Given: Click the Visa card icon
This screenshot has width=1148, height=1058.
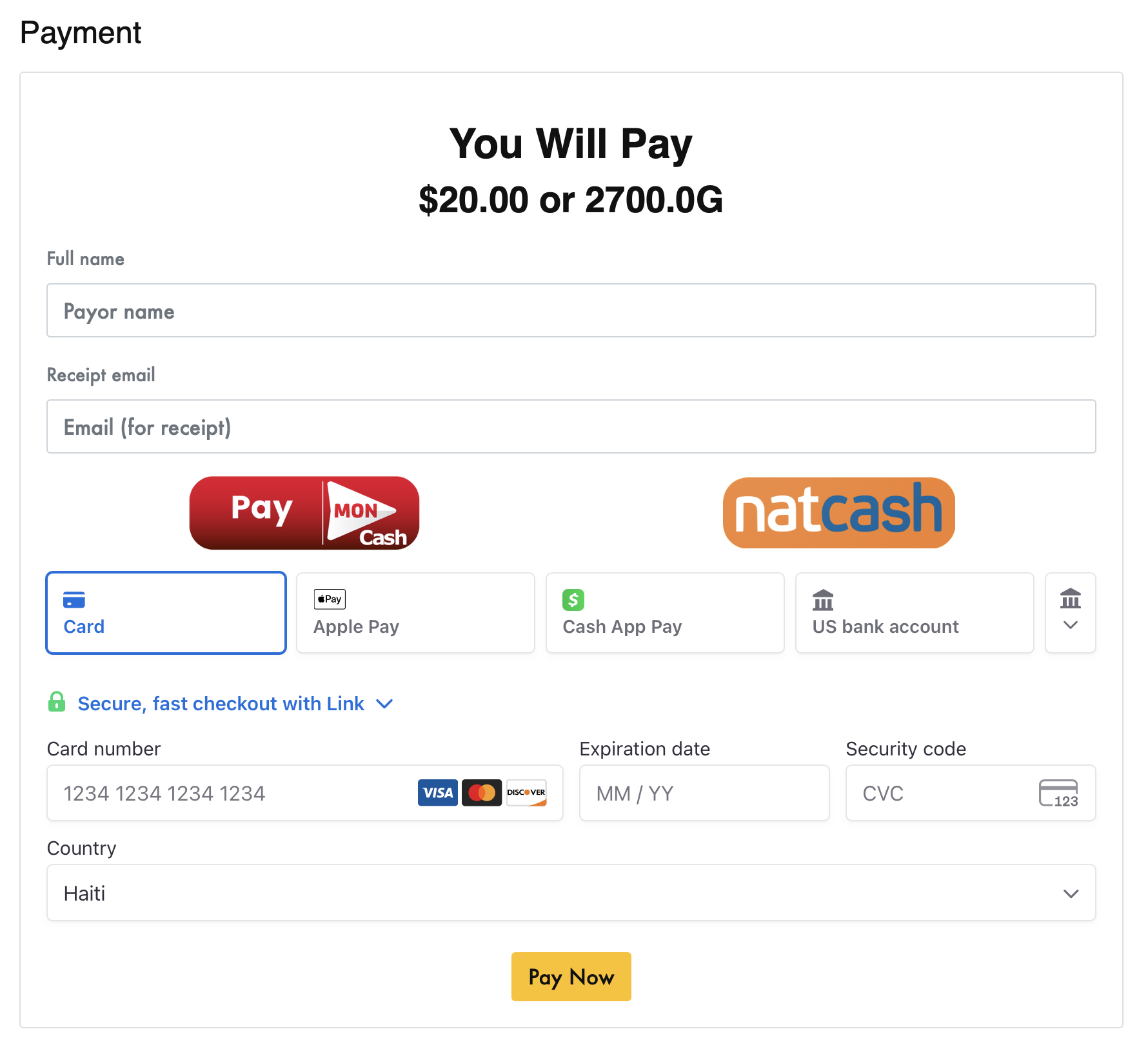Looking at the screenshot, I should [x=437, y=793].
